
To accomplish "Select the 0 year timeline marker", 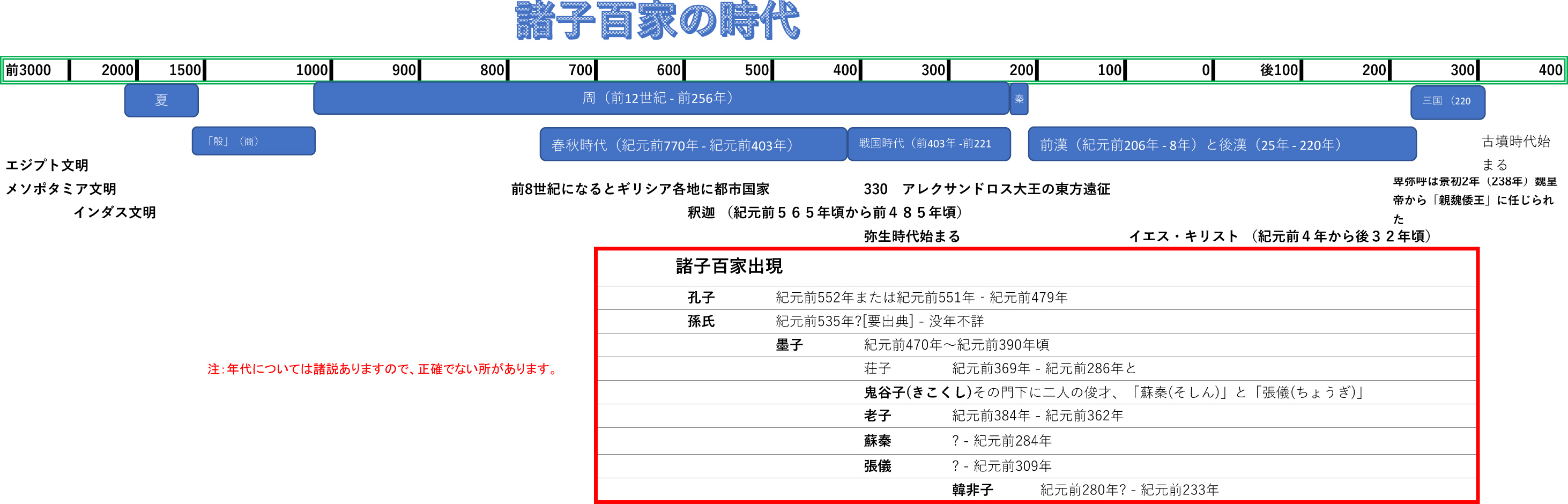I will [x=1205, y=71].
